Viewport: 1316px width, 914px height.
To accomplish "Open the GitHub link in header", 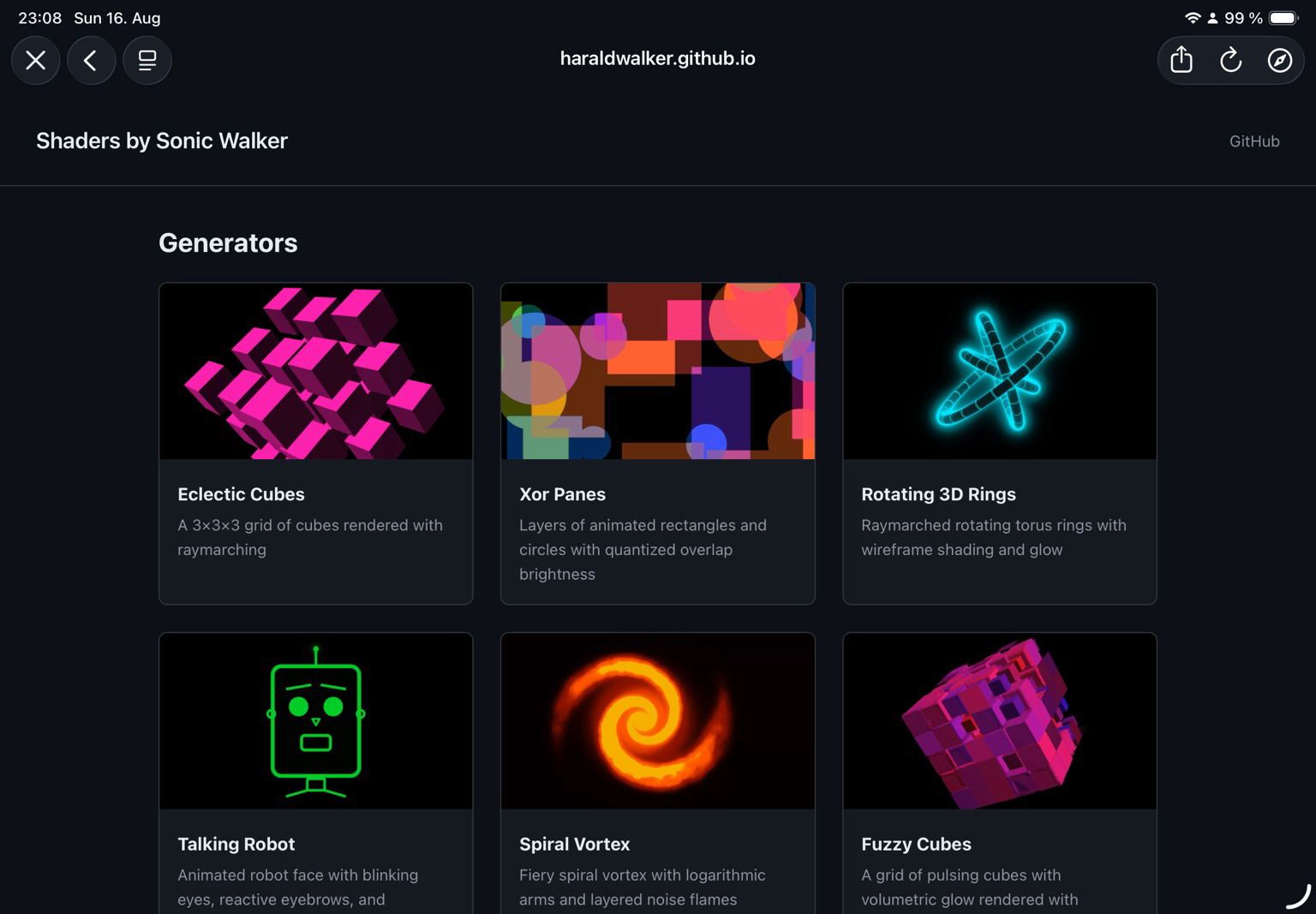I will (x=1254, y=141).
